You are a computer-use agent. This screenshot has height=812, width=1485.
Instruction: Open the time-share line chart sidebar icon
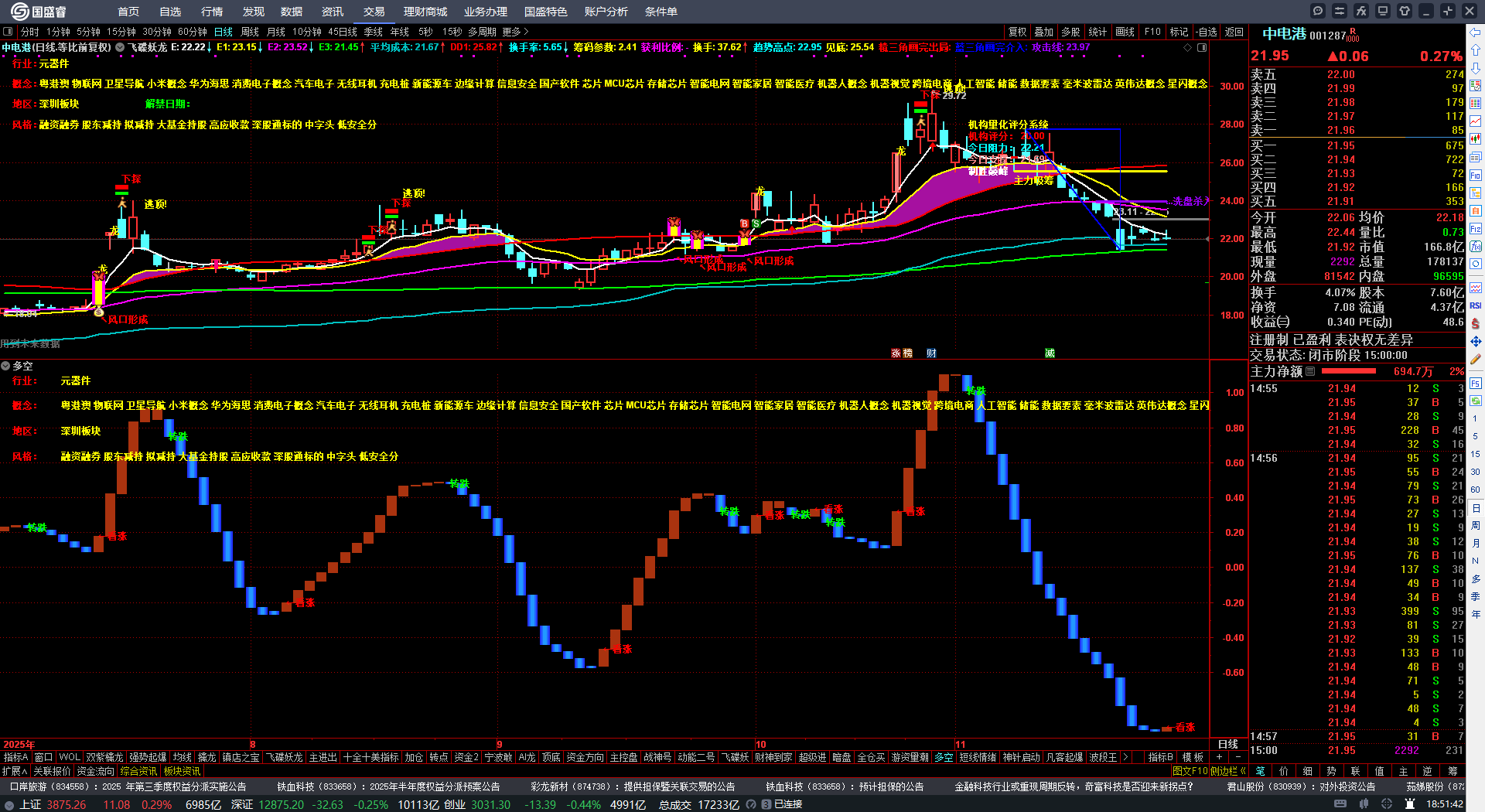[1476, 121]
